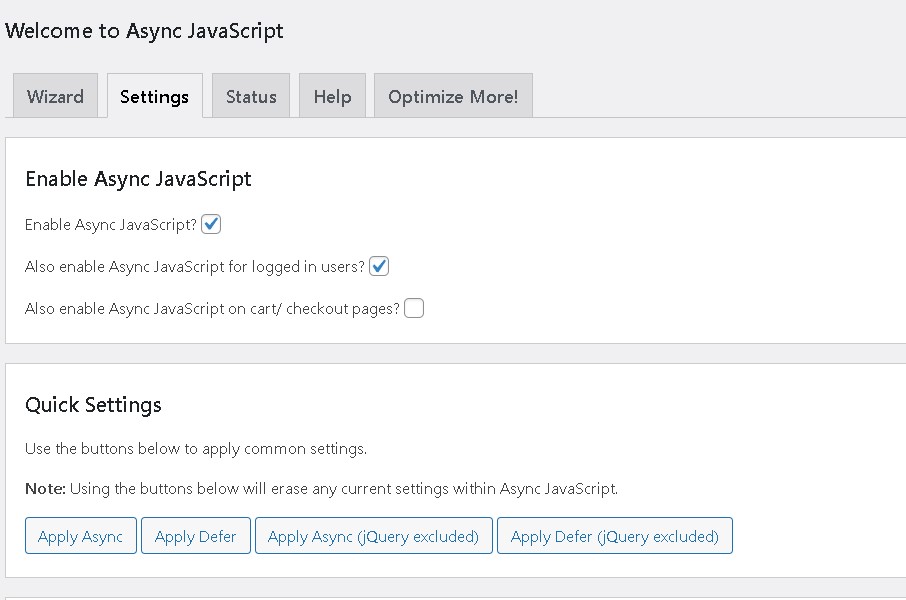Apply Defer with jQuery excluded
The height and width of the screenshot is (600, 906).
[x=614, y=536]
